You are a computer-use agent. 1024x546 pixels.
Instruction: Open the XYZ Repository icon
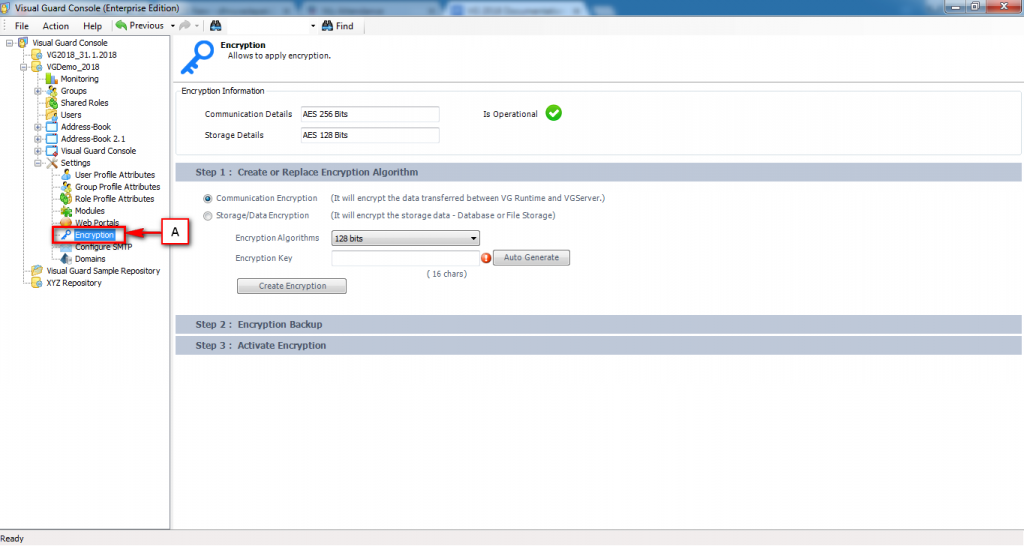37,283
